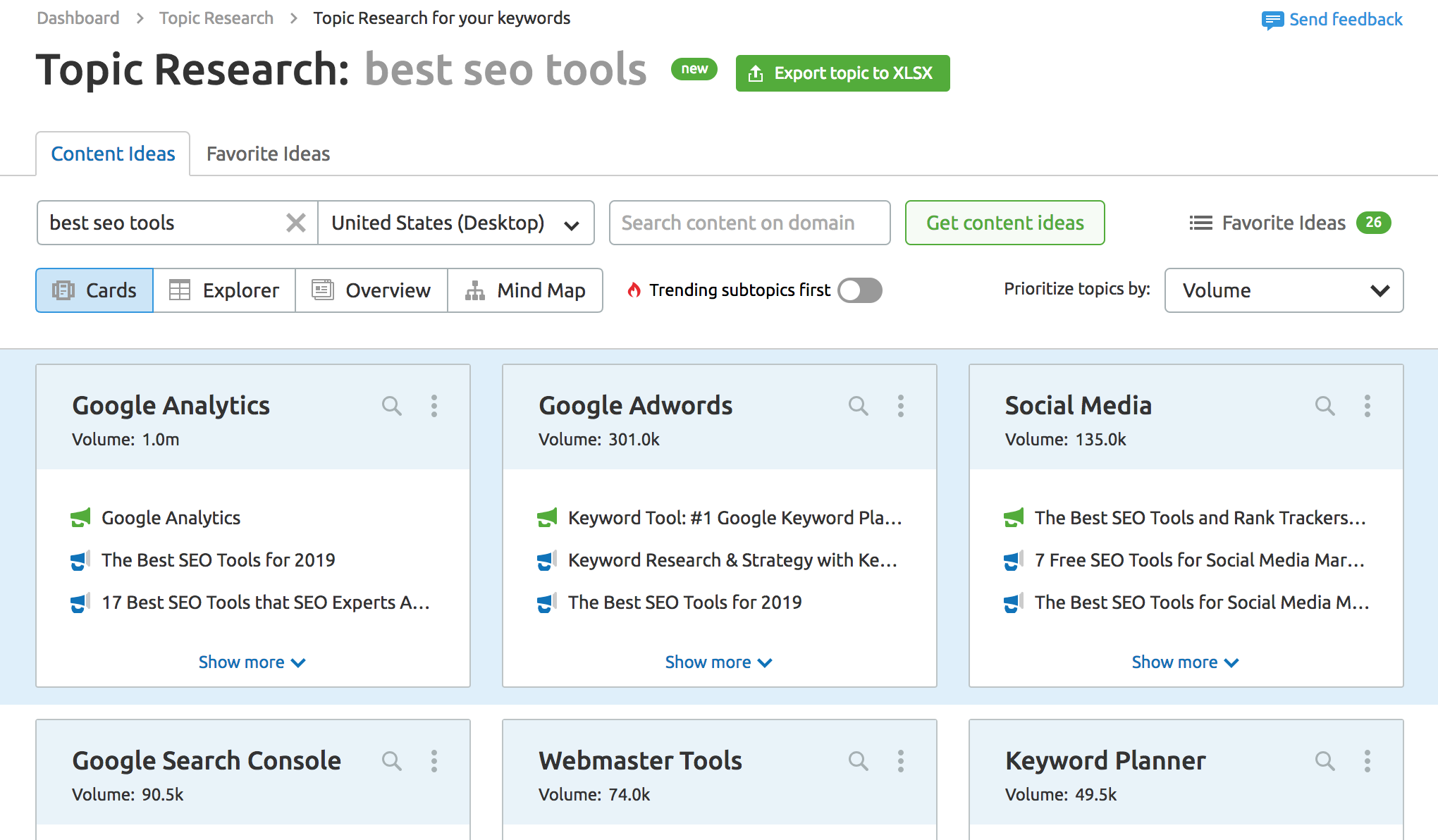Click the search icon on Keyword Planner card
1438x840 pixels.
tap(1325, 761)
